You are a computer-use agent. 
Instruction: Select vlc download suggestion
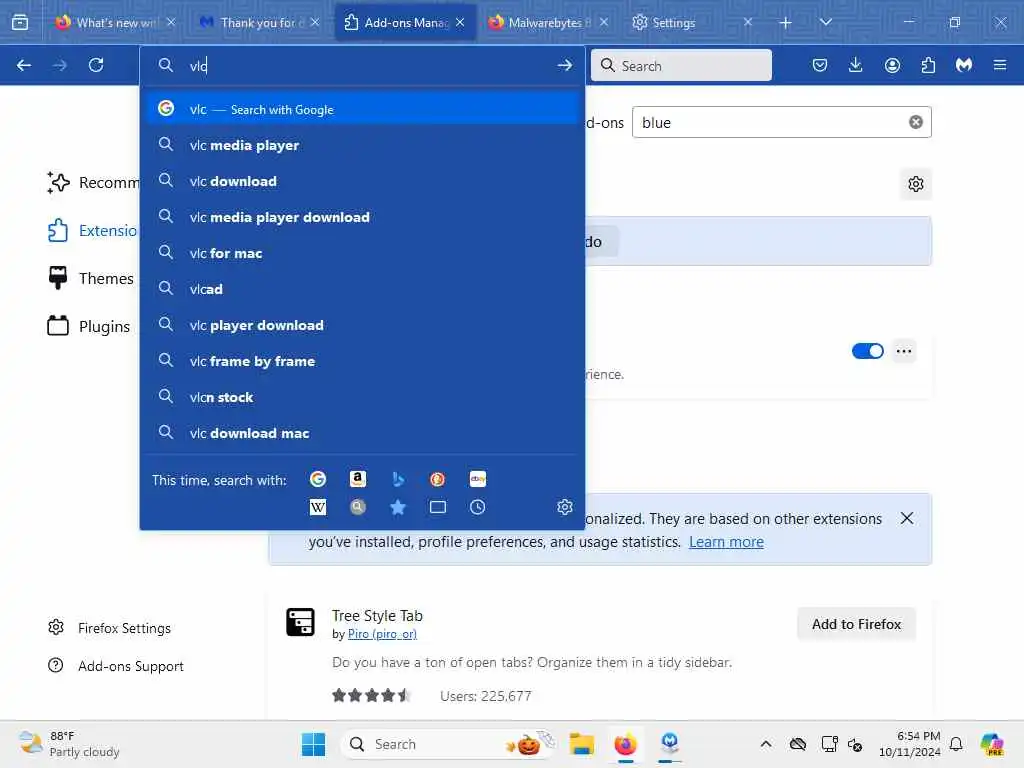click(x=362, y=181)
